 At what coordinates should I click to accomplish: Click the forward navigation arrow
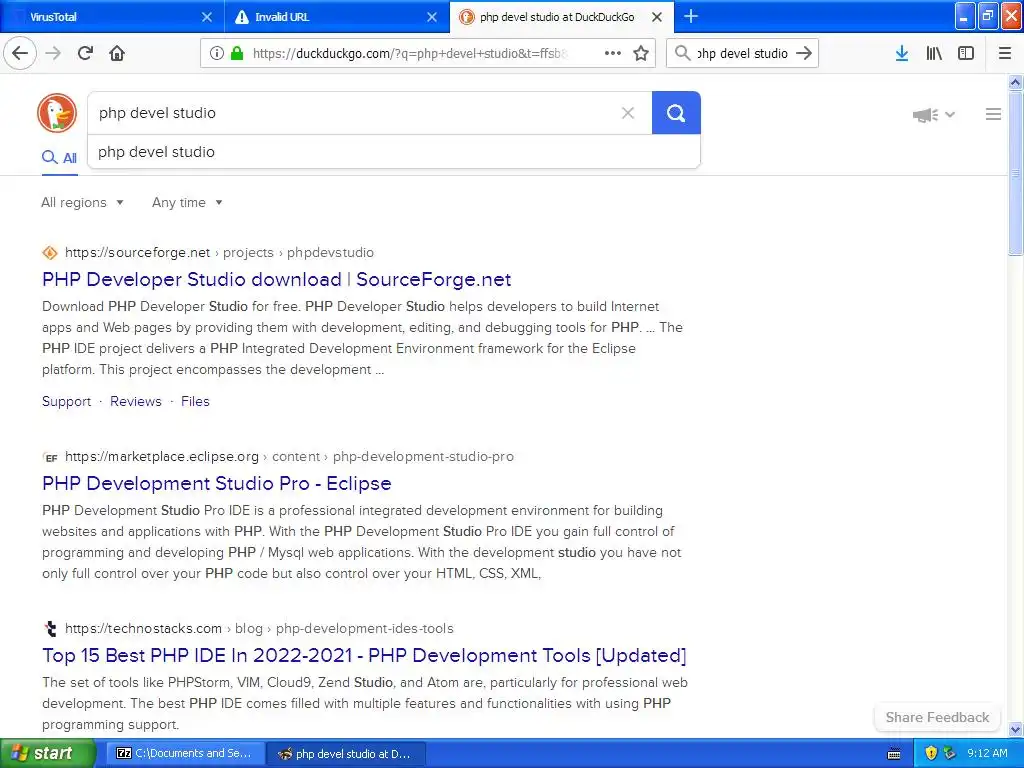pyautogui.click(x=54, y=54)
